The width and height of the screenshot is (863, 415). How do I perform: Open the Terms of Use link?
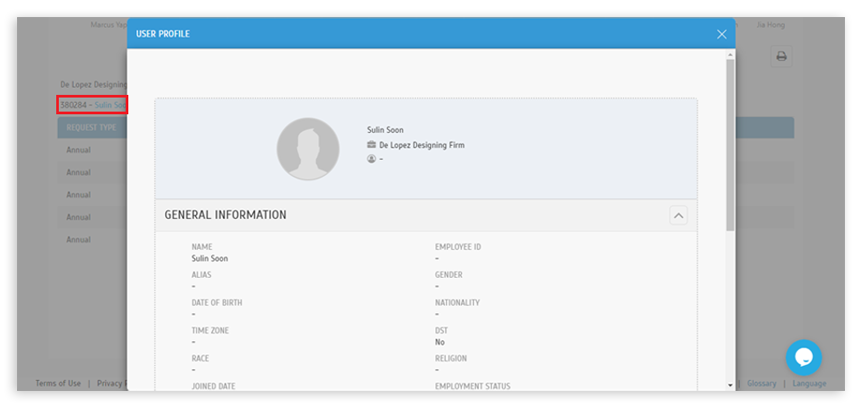click(58, 384)
